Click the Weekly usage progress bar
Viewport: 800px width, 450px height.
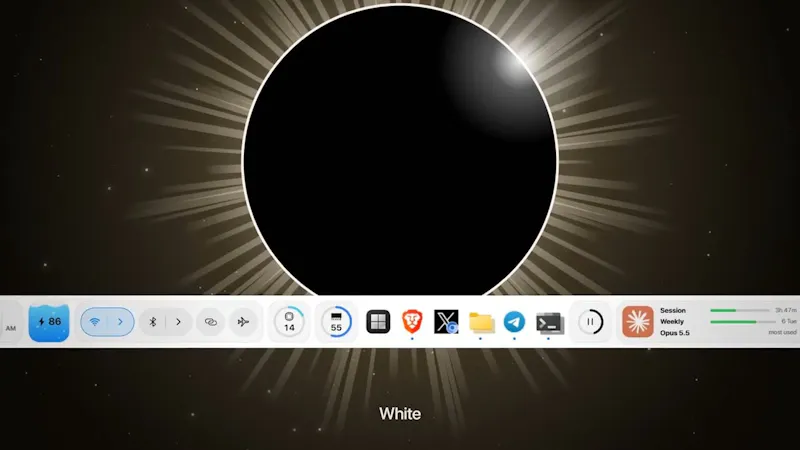pos(743,322)
